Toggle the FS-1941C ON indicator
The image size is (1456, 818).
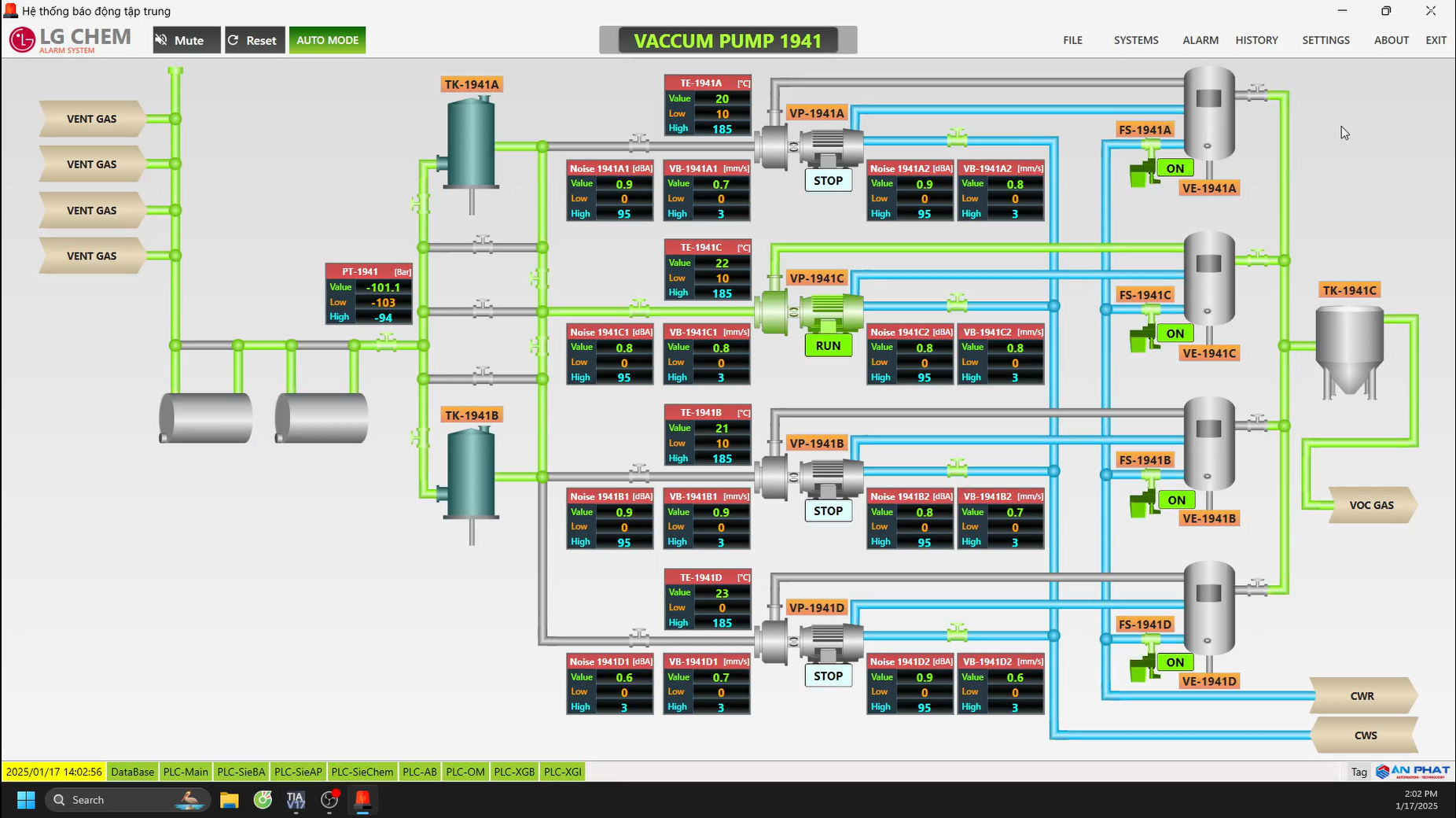[x=1175, y=333]
